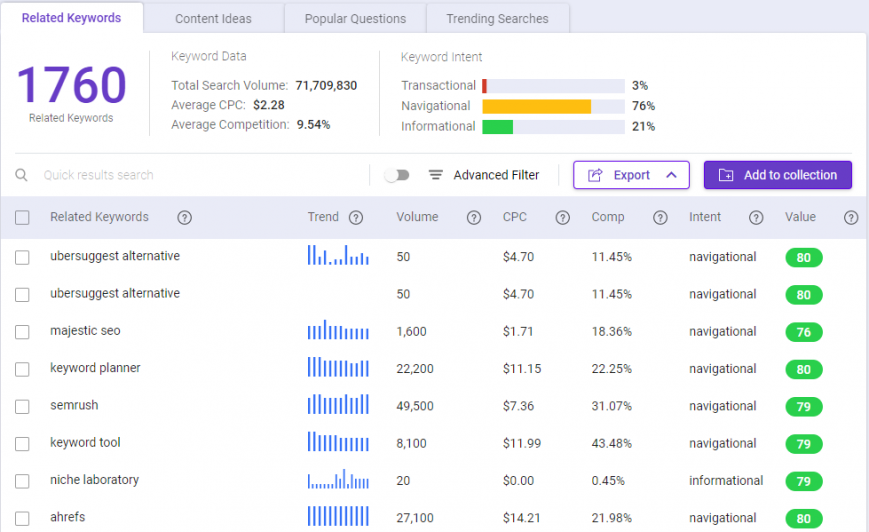Image resolution: width=869 pixels, height=532 pixels.
Task: View trend chart for keyword tool
Action: click(338, 441)
